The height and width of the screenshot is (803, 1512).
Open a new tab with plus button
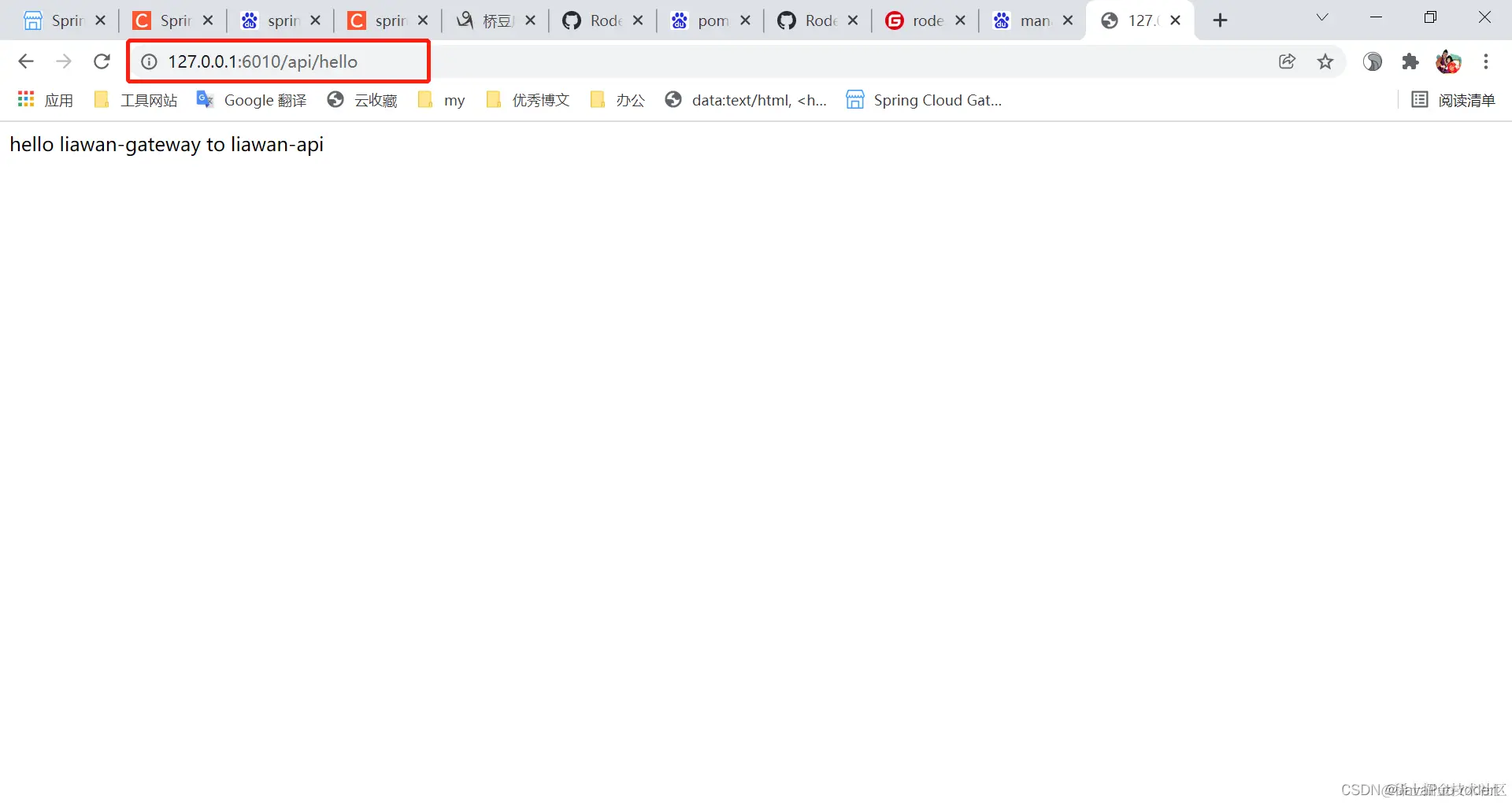[x=1221, y=20]
